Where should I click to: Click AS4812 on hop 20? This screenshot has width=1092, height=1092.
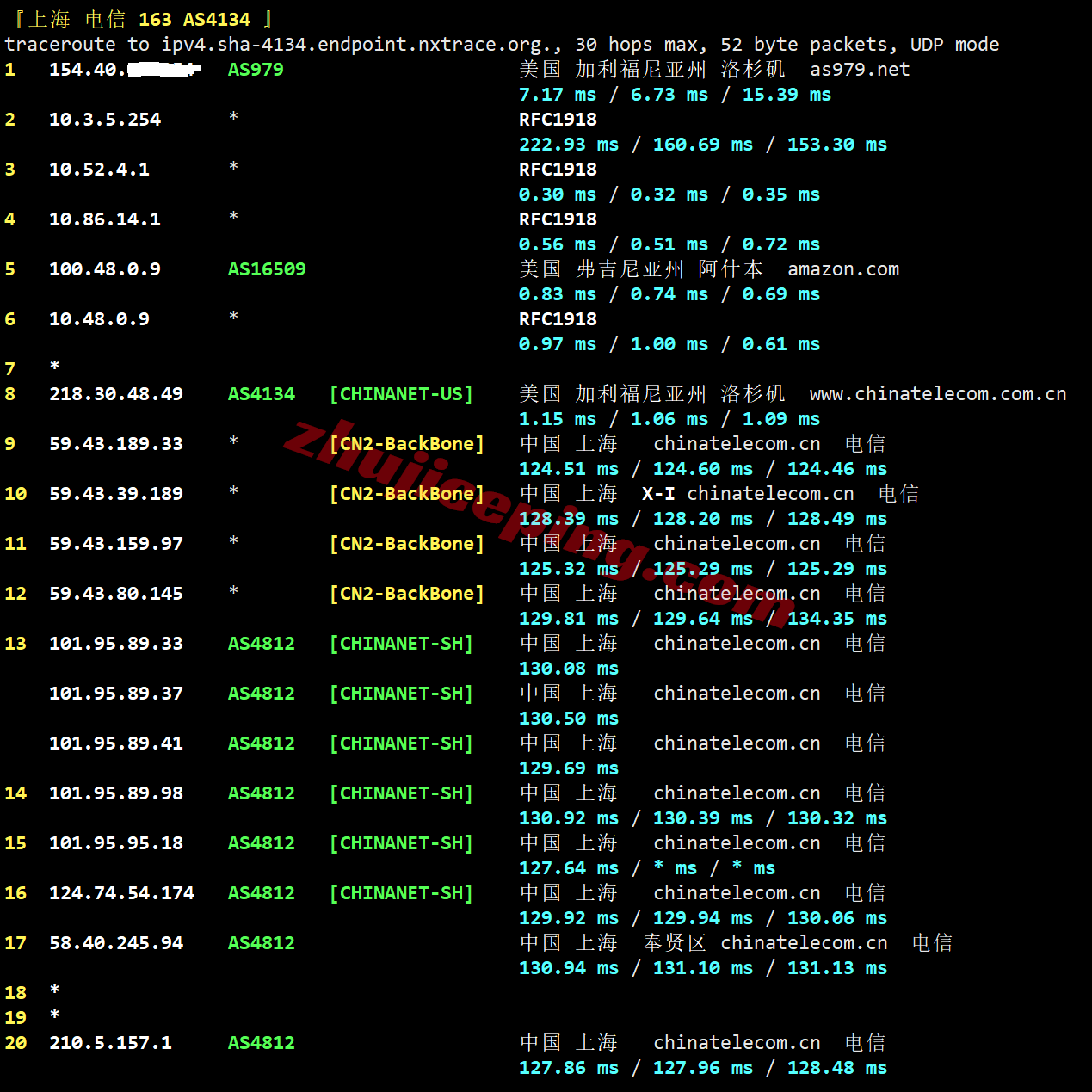coord(262,1043)
